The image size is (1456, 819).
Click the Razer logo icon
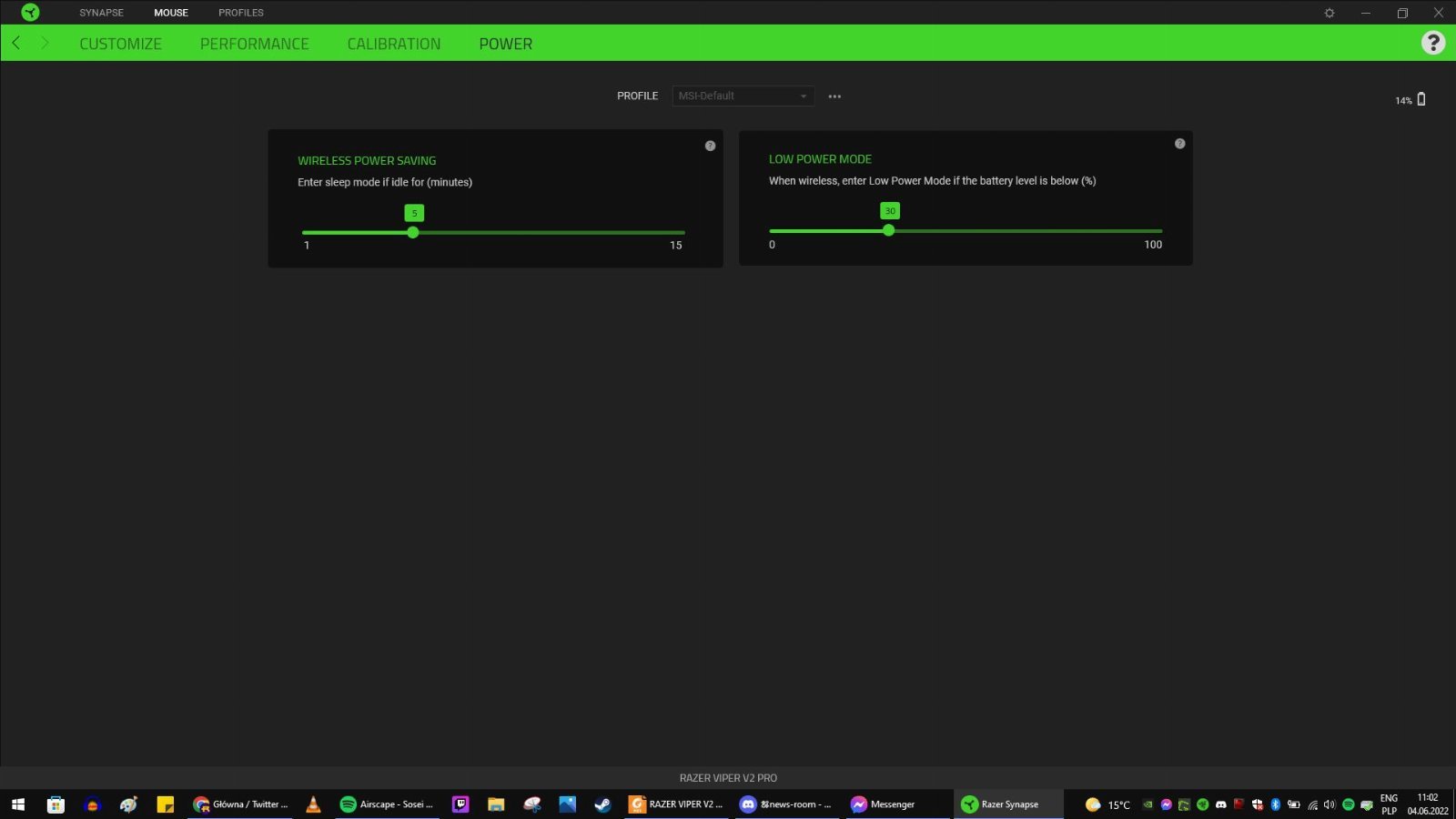(30, 13)
